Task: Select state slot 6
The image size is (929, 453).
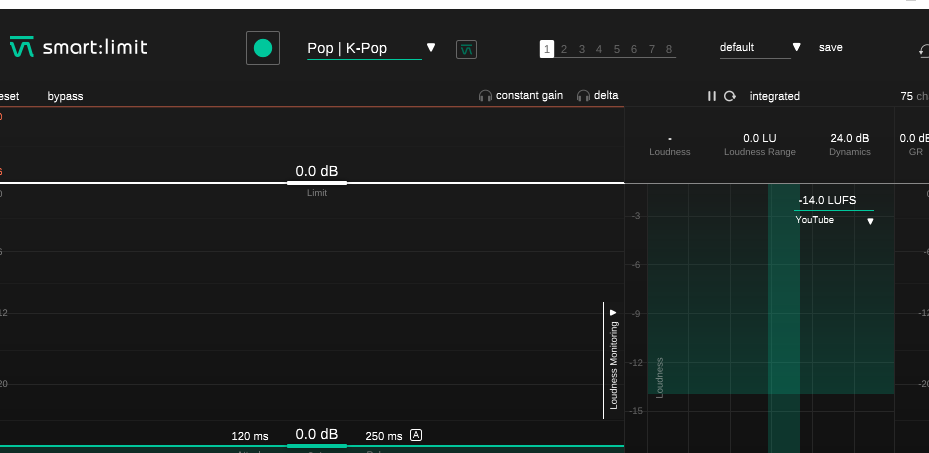Action: pos(634,49)
